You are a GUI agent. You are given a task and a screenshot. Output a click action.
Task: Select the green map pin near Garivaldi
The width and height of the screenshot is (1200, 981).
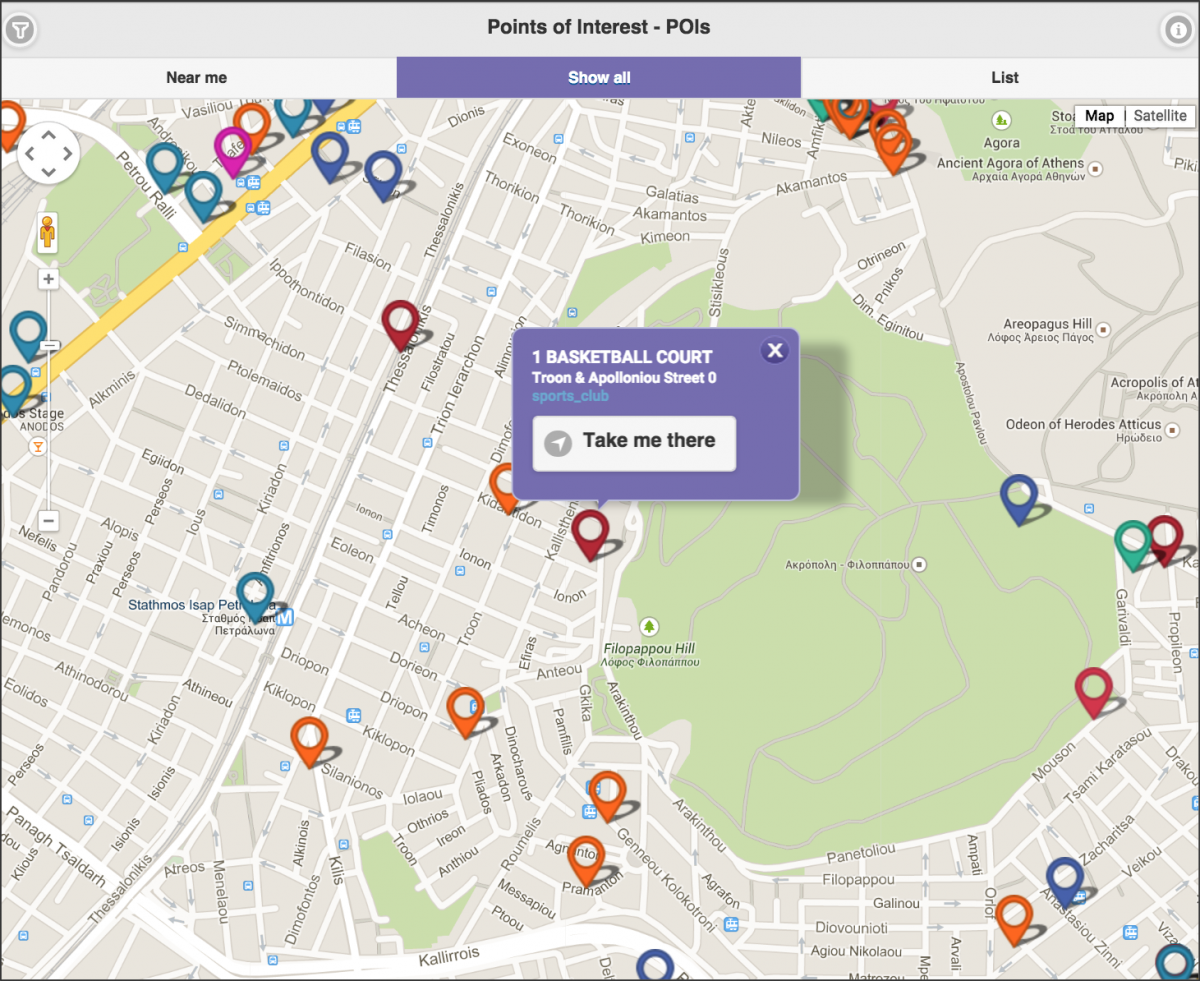[x=1133, y=545]
